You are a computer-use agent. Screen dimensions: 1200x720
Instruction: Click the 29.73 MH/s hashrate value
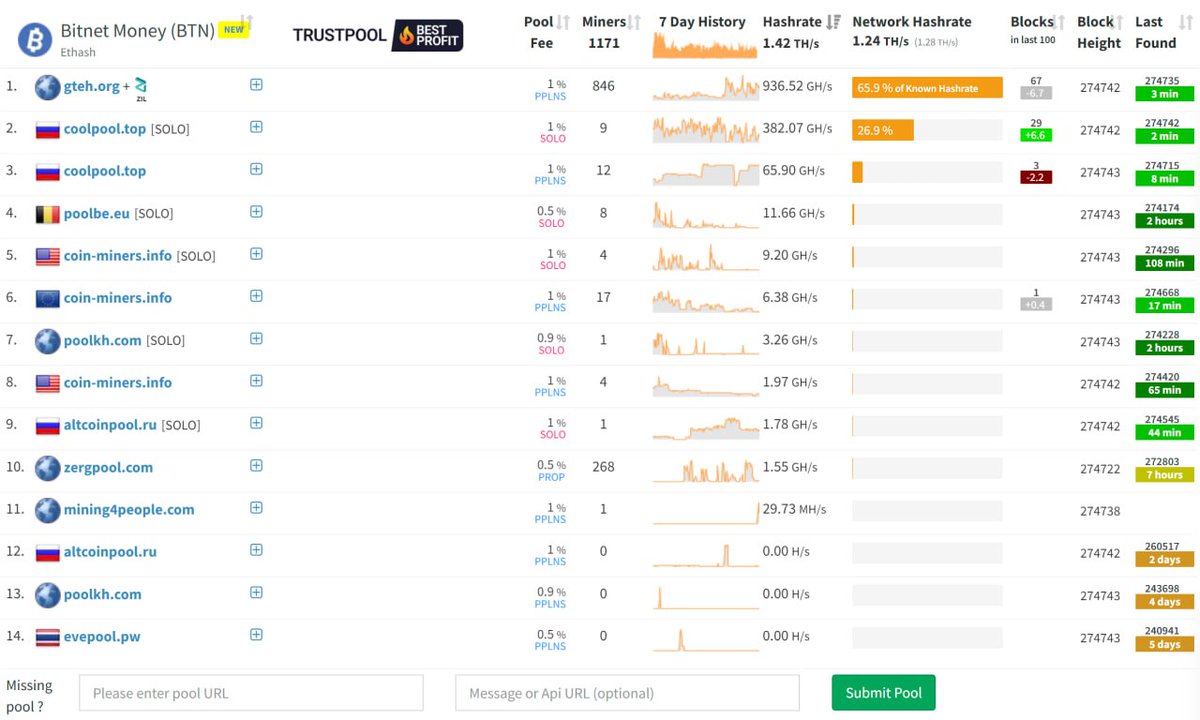pos(794,510)
